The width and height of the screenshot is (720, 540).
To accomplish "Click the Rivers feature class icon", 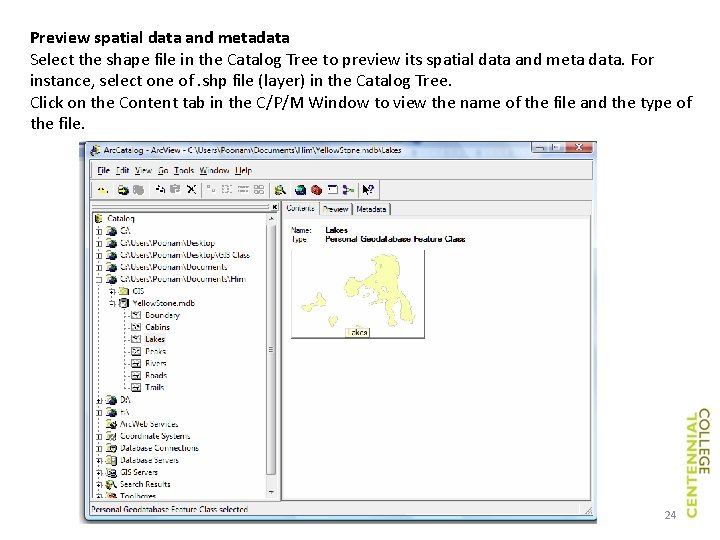I will pyautogui.click(x=136, y=363).
